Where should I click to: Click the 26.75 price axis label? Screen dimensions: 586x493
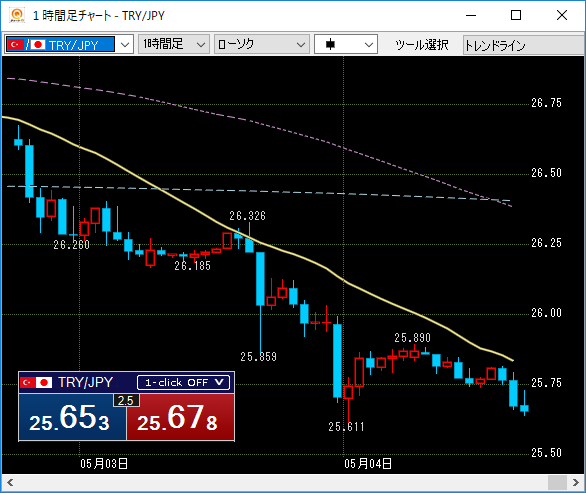[x=546, y=103]
